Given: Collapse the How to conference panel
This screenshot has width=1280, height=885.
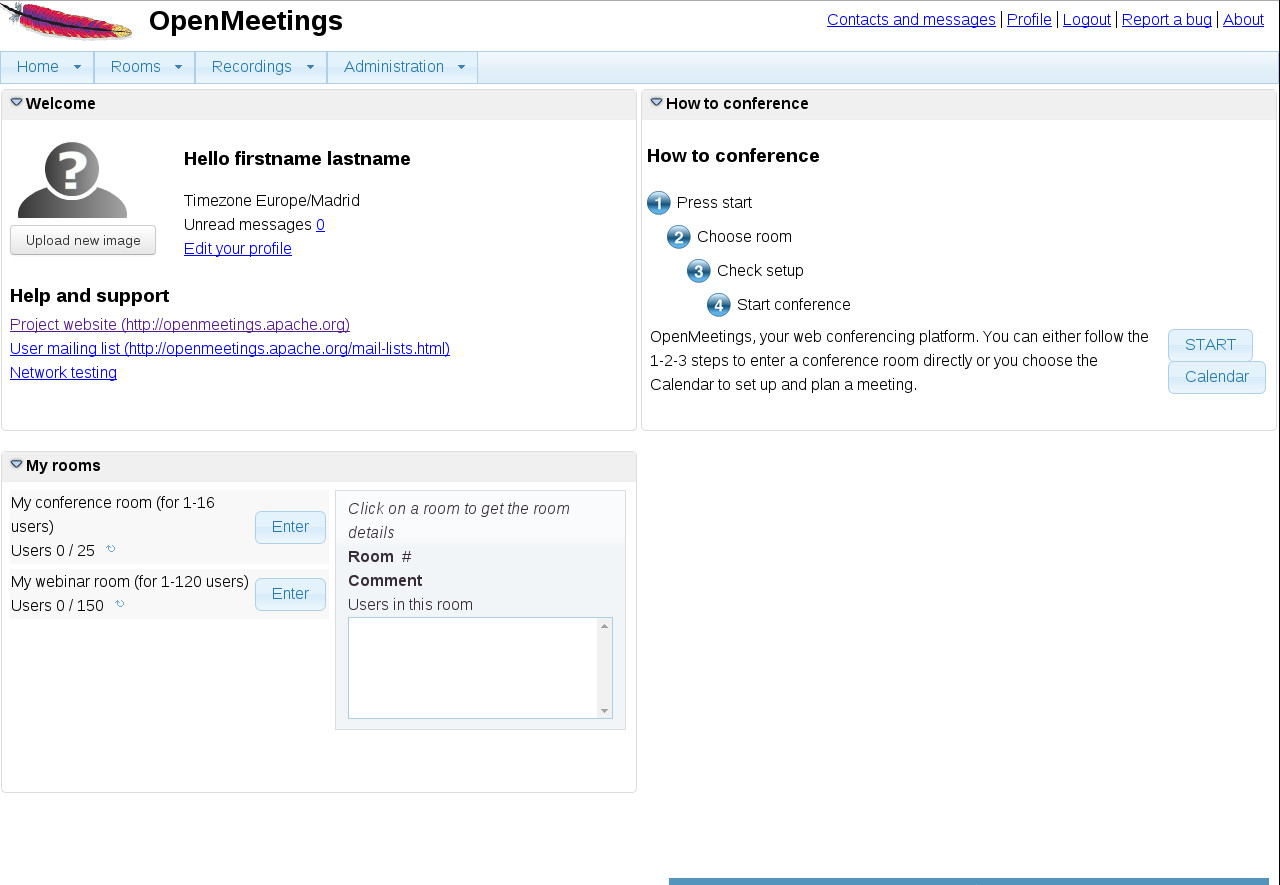Looking at the screenshot, I should pyautogui.click(x=657, y=102).
